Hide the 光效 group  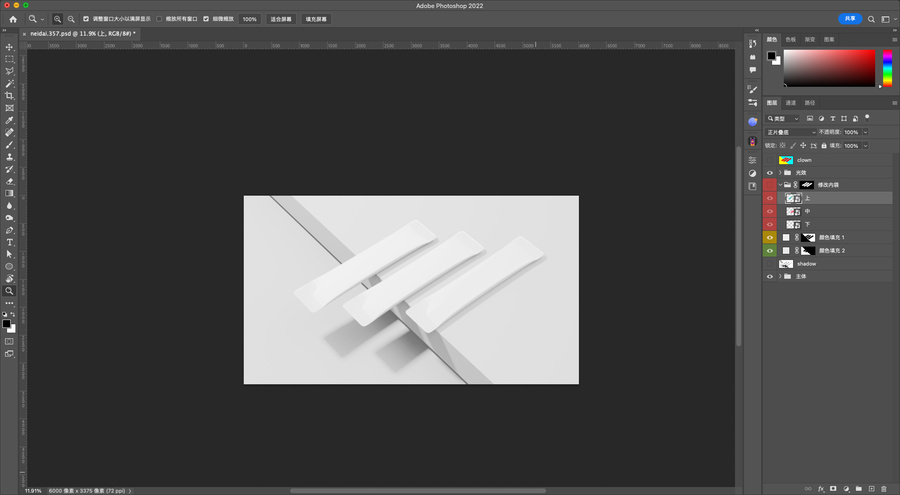770,172
